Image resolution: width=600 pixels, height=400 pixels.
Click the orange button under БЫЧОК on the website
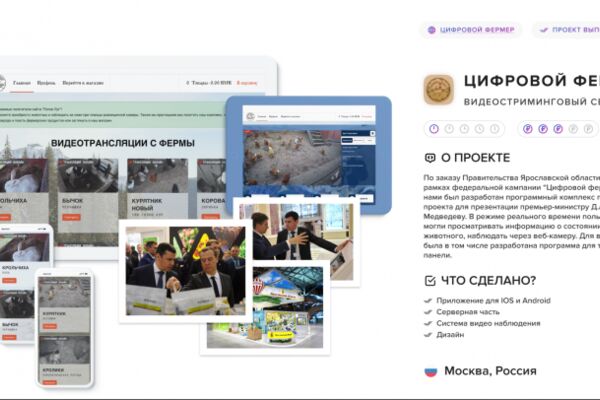(71, 217)
